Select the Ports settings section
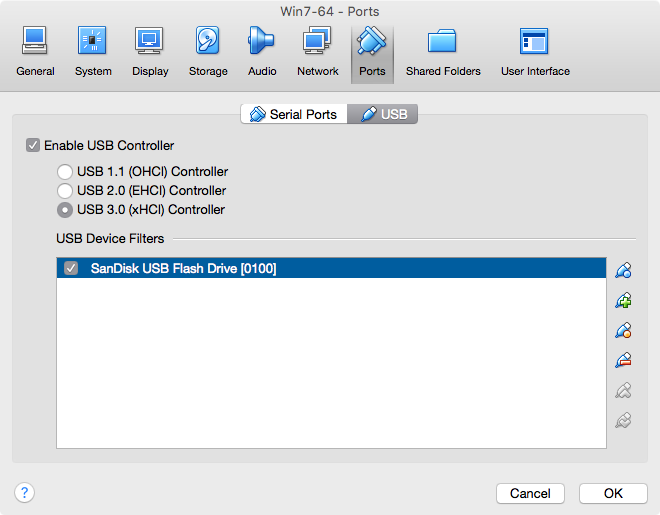 point(372,53)
